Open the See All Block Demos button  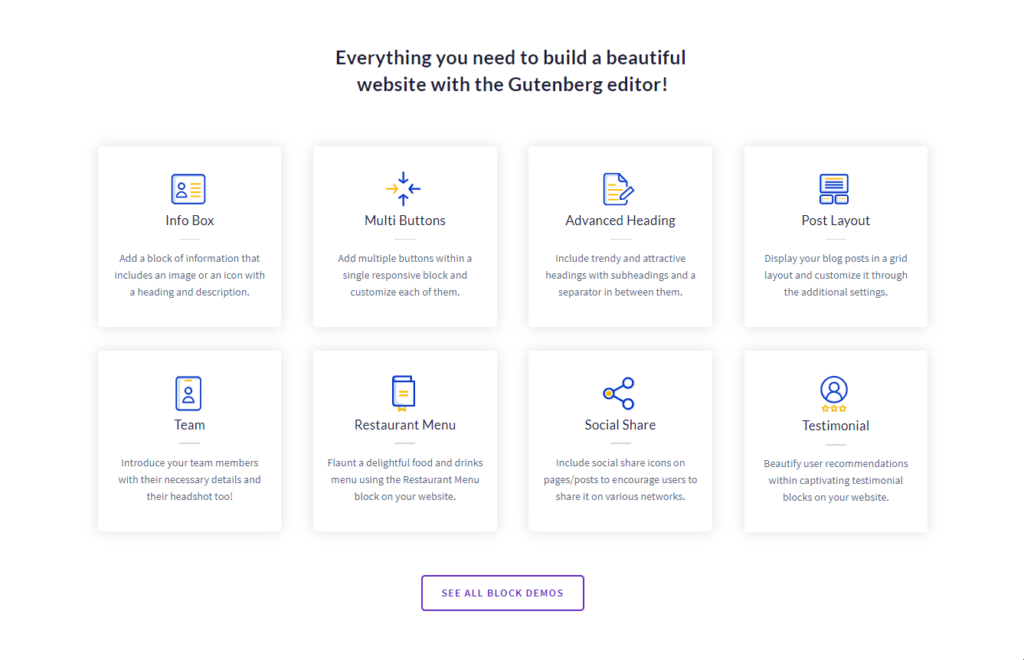[x=502, y=593]
